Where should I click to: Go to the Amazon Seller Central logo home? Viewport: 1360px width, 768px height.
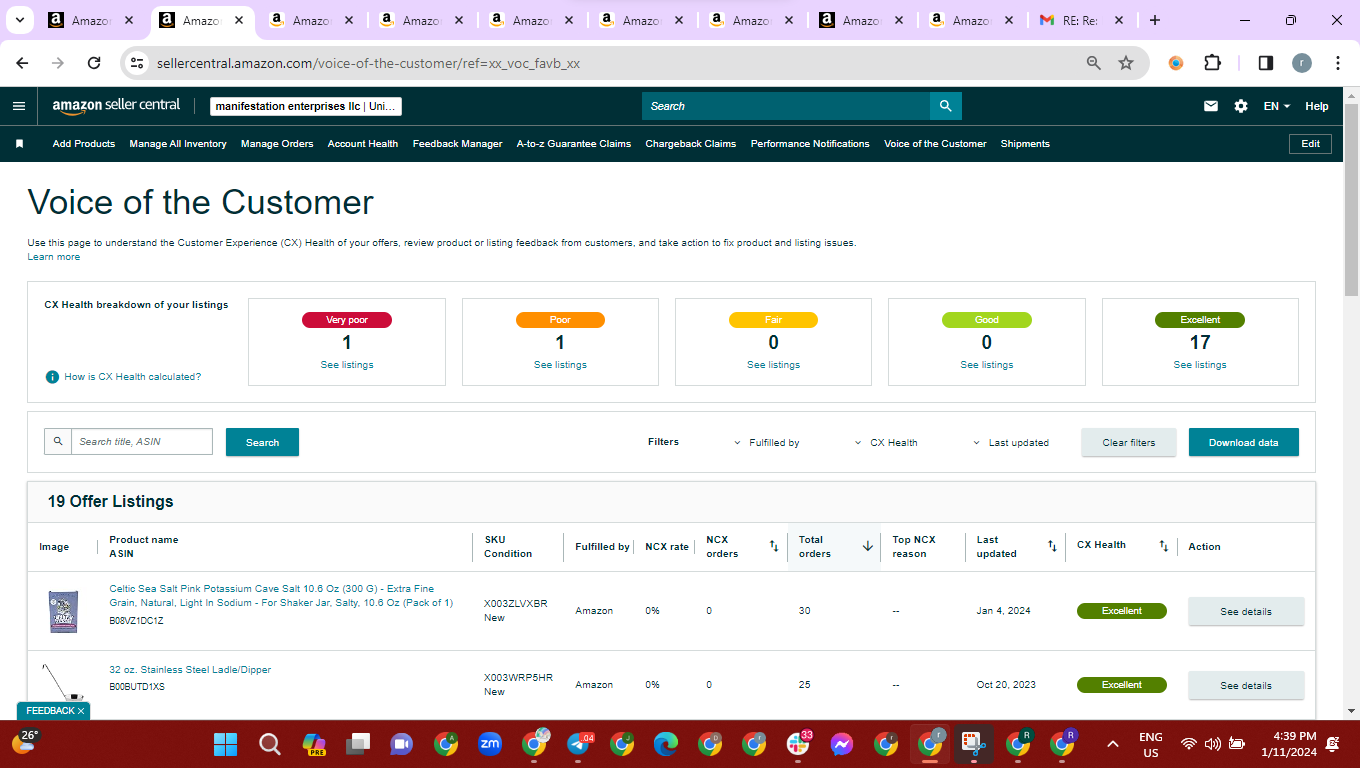(x=116, y=105)
